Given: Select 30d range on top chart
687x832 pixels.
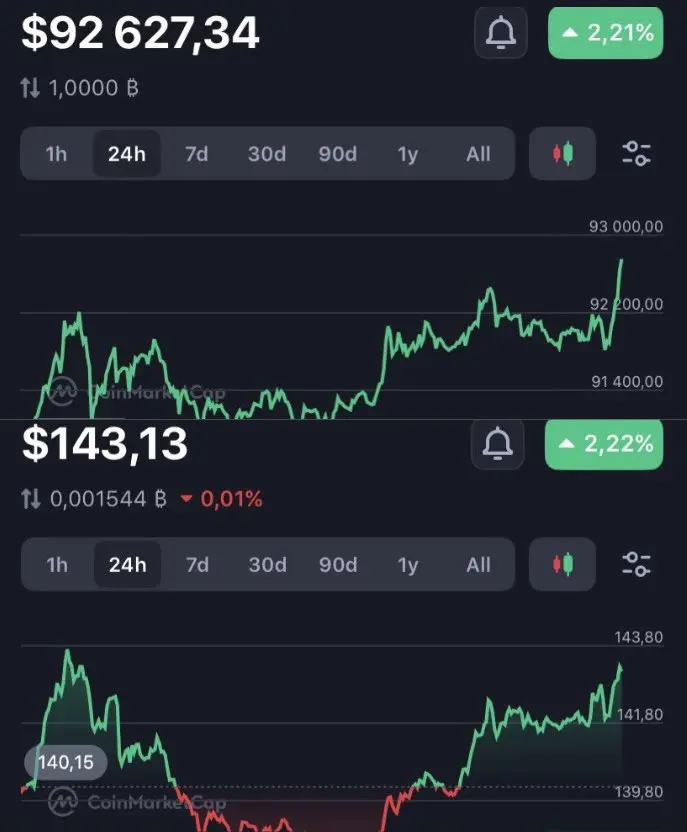Looking at the screenshot, I should [267, 154].
